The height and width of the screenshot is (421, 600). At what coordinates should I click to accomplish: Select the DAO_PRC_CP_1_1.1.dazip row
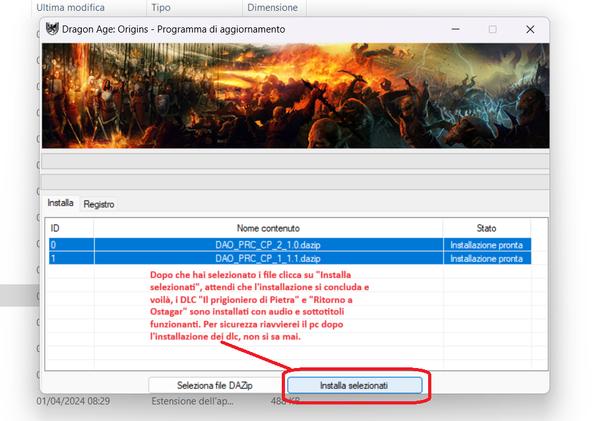tap(290, 259)
